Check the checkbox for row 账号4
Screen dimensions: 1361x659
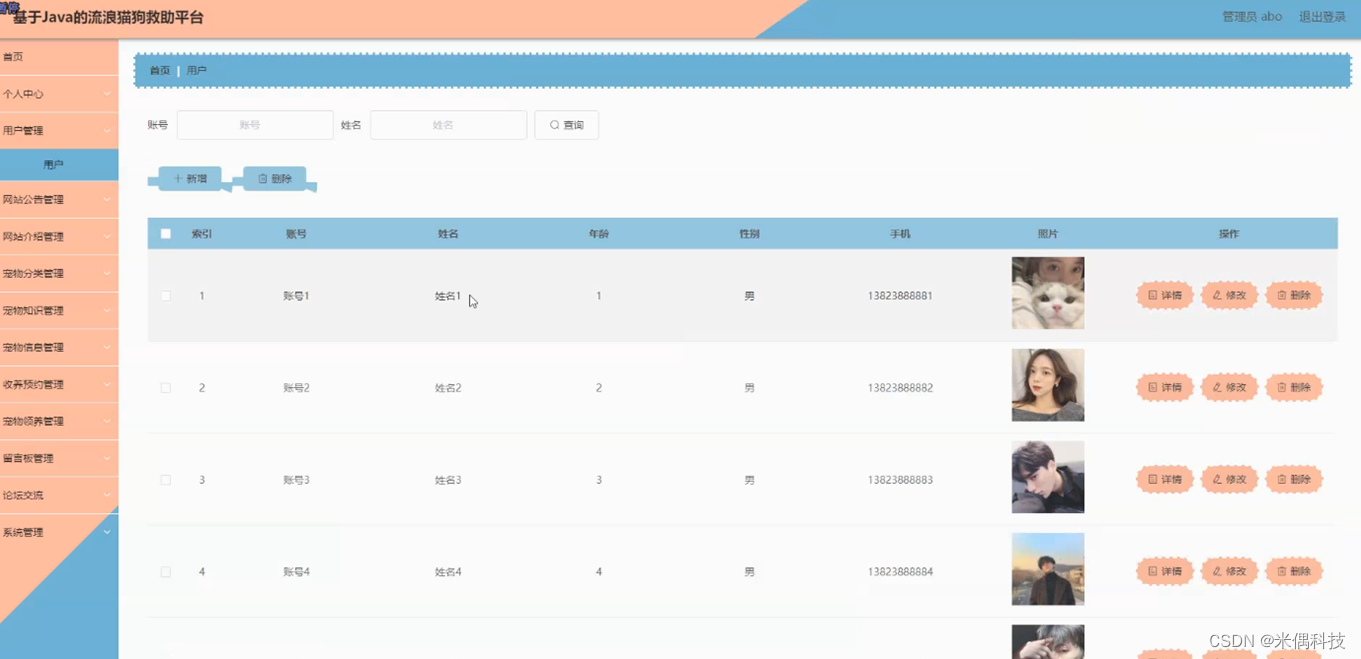click(x=166, y=572)
